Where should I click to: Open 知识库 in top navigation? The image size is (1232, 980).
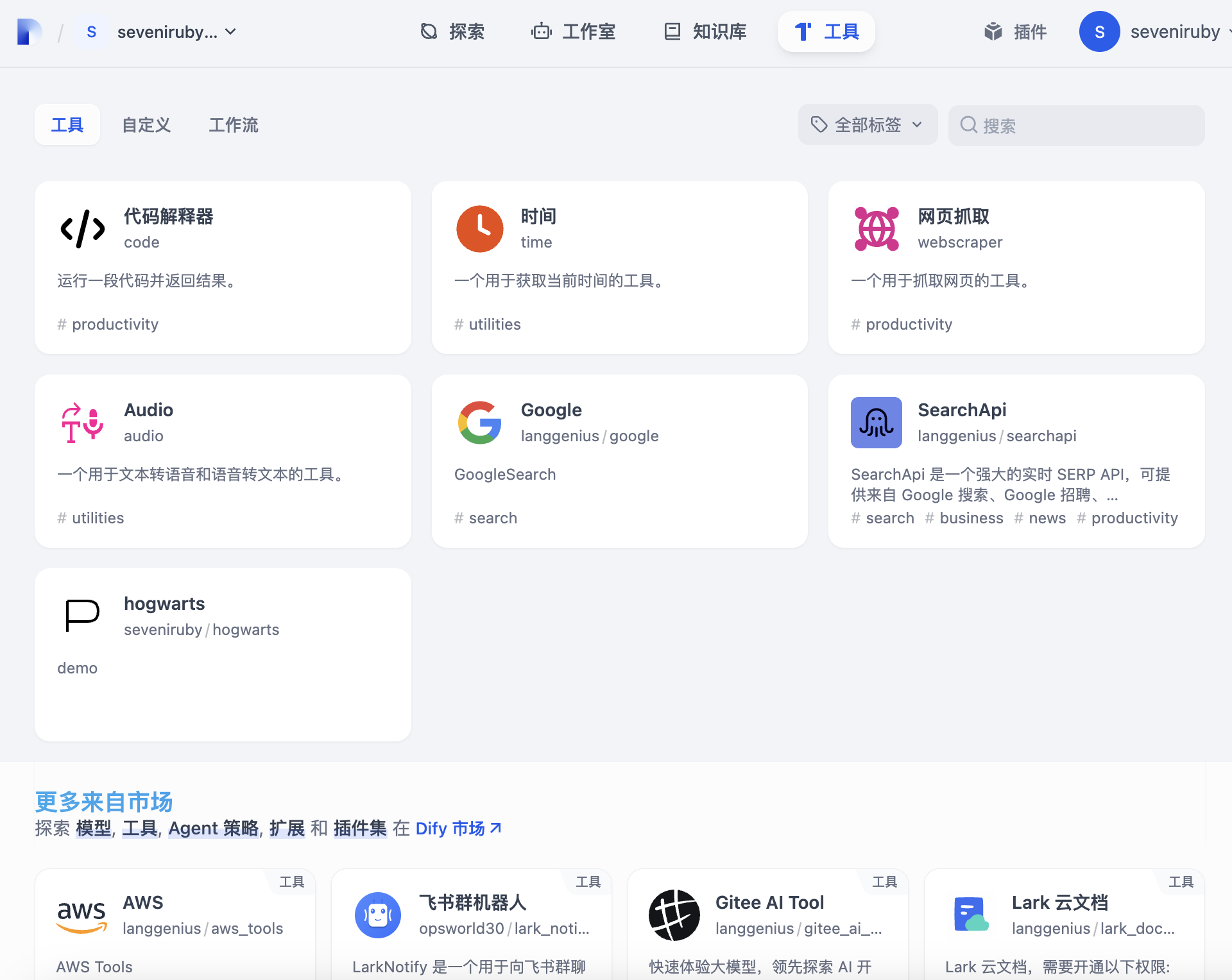pyautogui.click(x=705, y=32)
